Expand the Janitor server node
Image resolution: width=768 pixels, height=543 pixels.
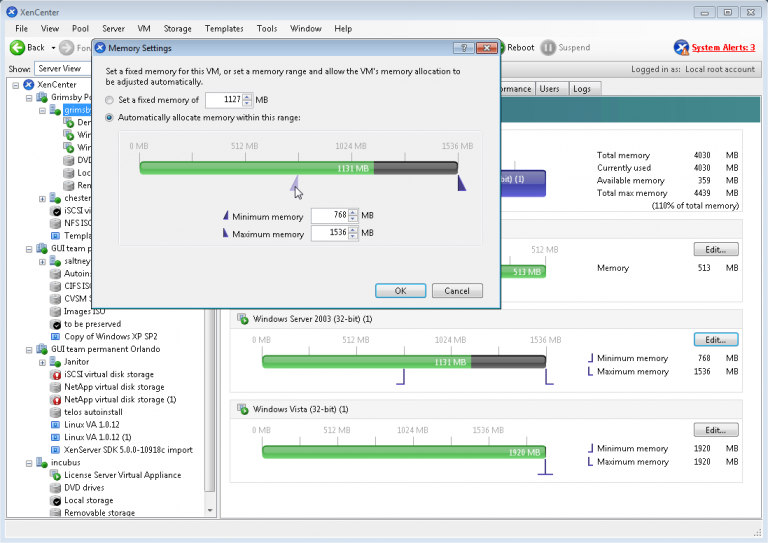click(x=42, y=362)
